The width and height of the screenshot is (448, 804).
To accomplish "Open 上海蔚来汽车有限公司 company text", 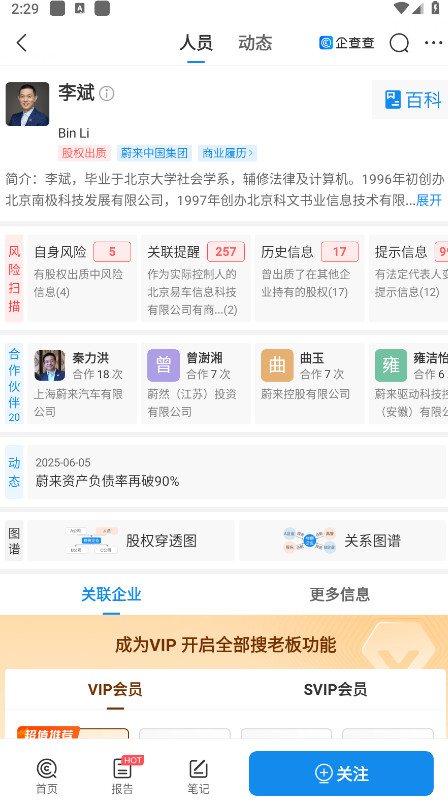I will (78, 403).
